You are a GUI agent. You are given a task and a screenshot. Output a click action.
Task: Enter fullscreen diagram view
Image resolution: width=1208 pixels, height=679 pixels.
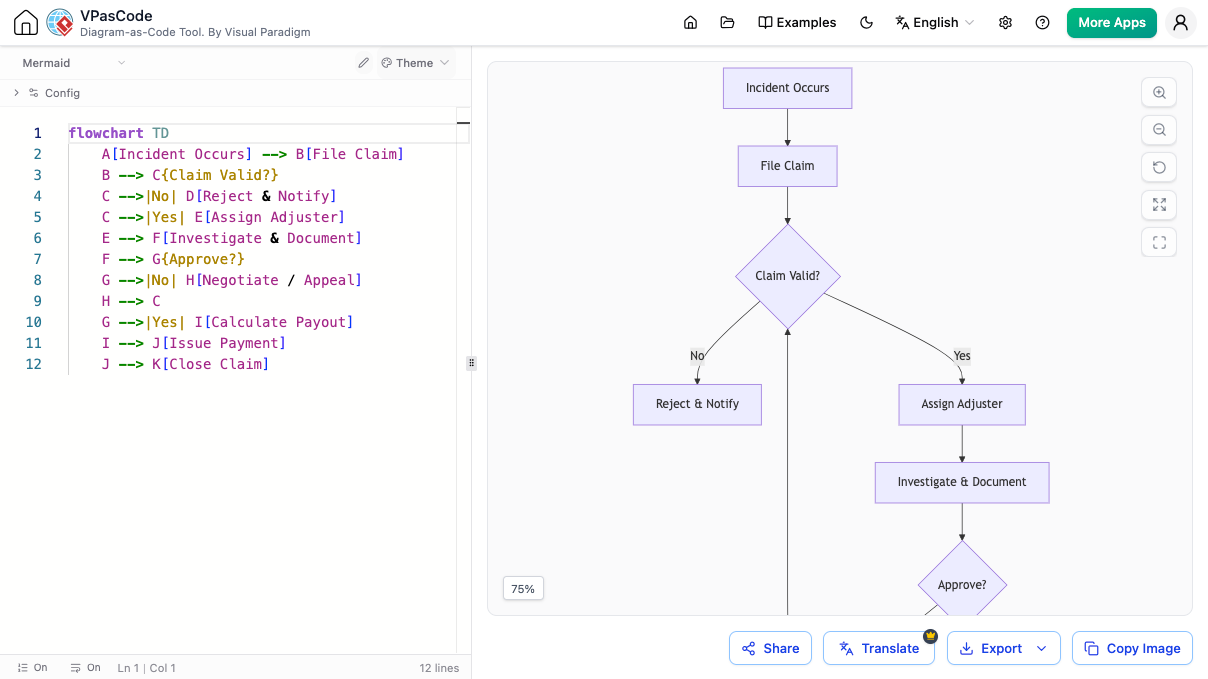coord(1159,242)
